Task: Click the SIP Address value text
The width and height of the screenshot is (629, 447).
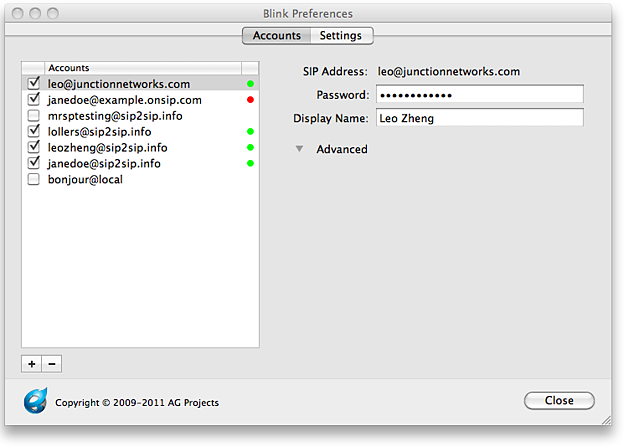Action: tap(449, 71)
